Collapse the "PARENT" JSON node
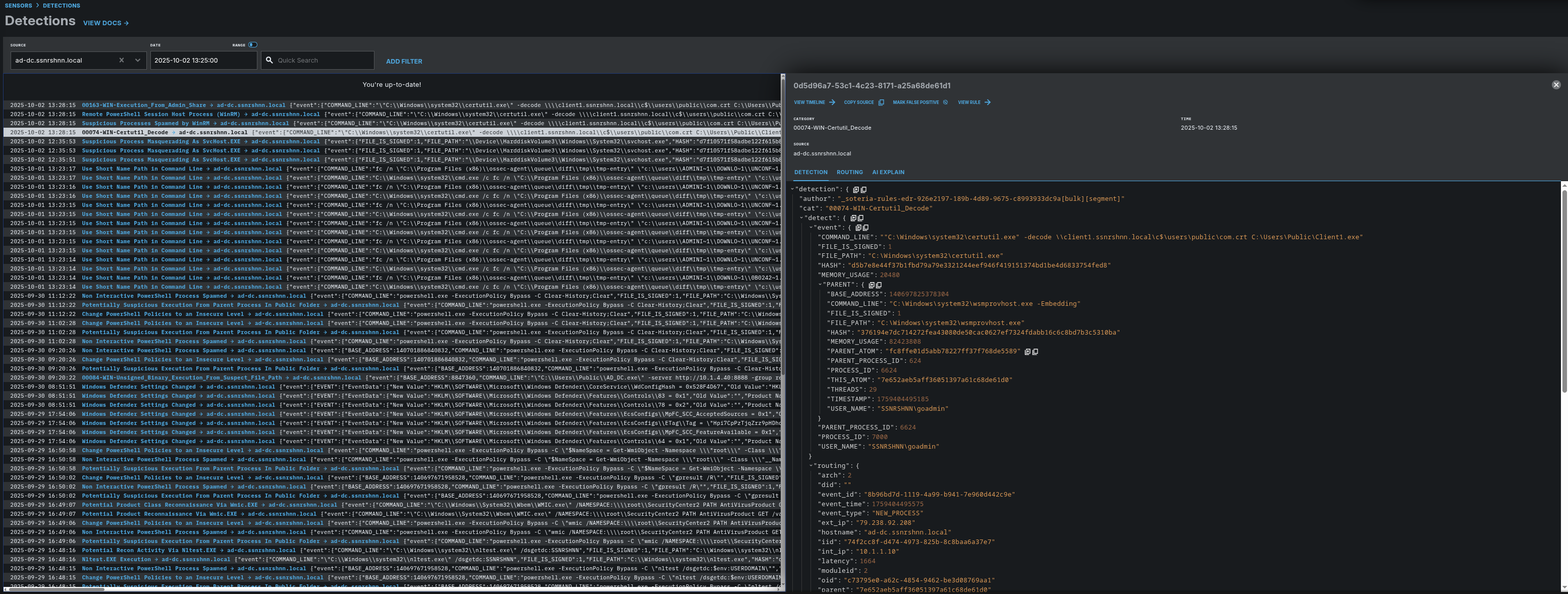The height and width of the screenshot is (594, 1568). [x=820, y=285]
